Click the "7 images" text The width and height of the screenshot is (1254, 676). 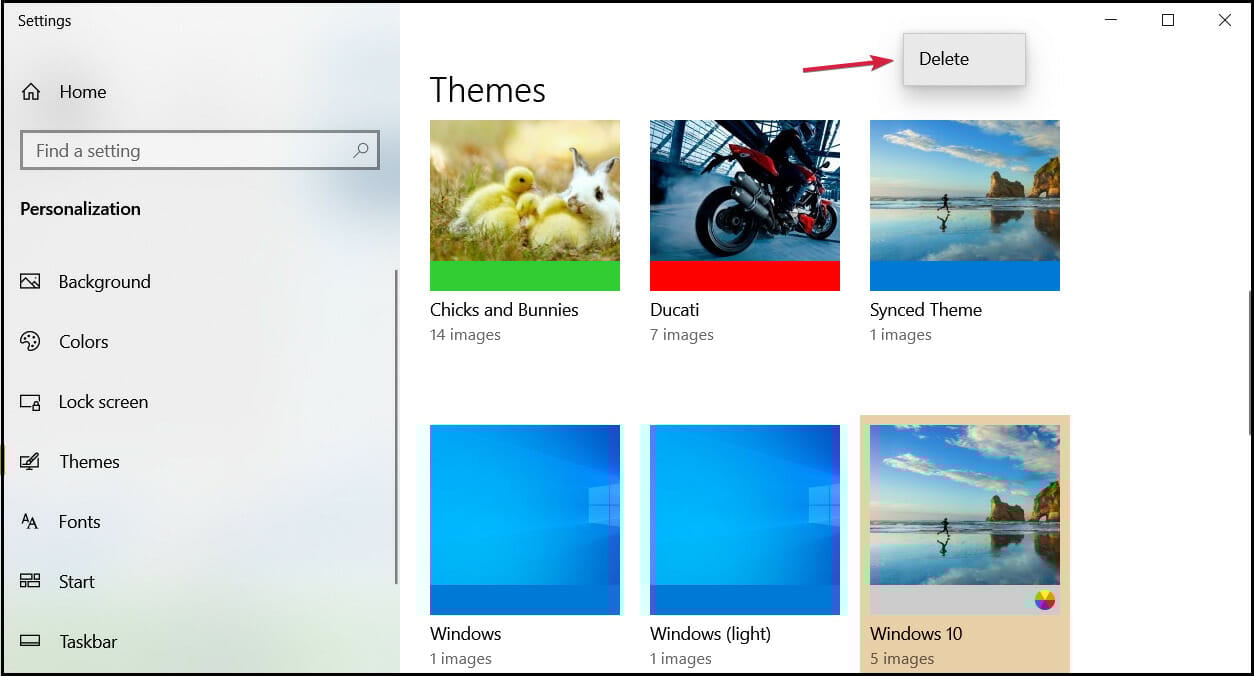tap(682, 335)
